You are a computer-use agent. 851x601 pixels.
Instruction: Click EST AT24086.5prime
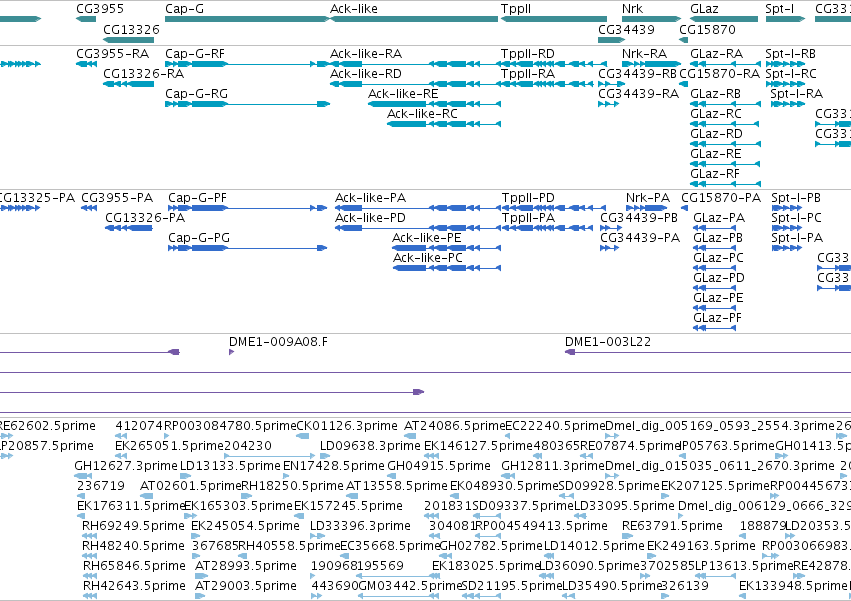click(410, 436)
